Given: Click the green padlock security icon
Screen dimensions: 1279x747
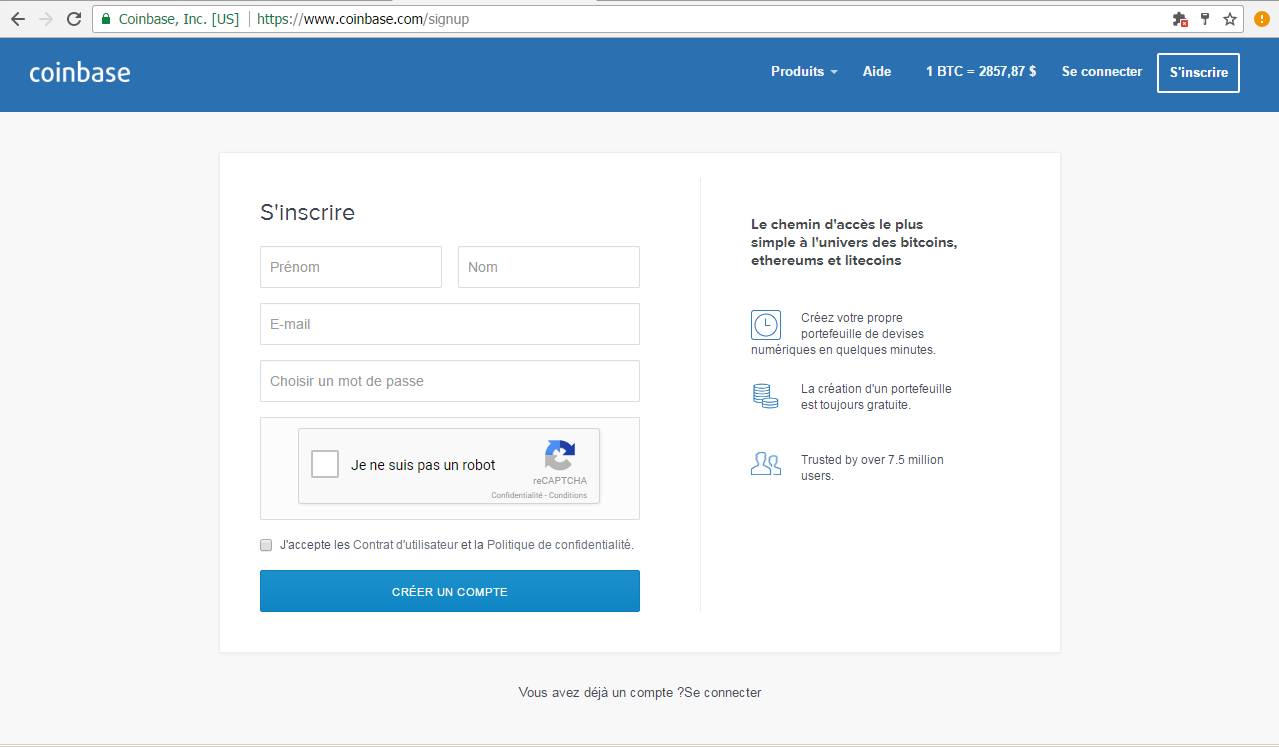Looking at the screenshot, I should click(106, 19).
